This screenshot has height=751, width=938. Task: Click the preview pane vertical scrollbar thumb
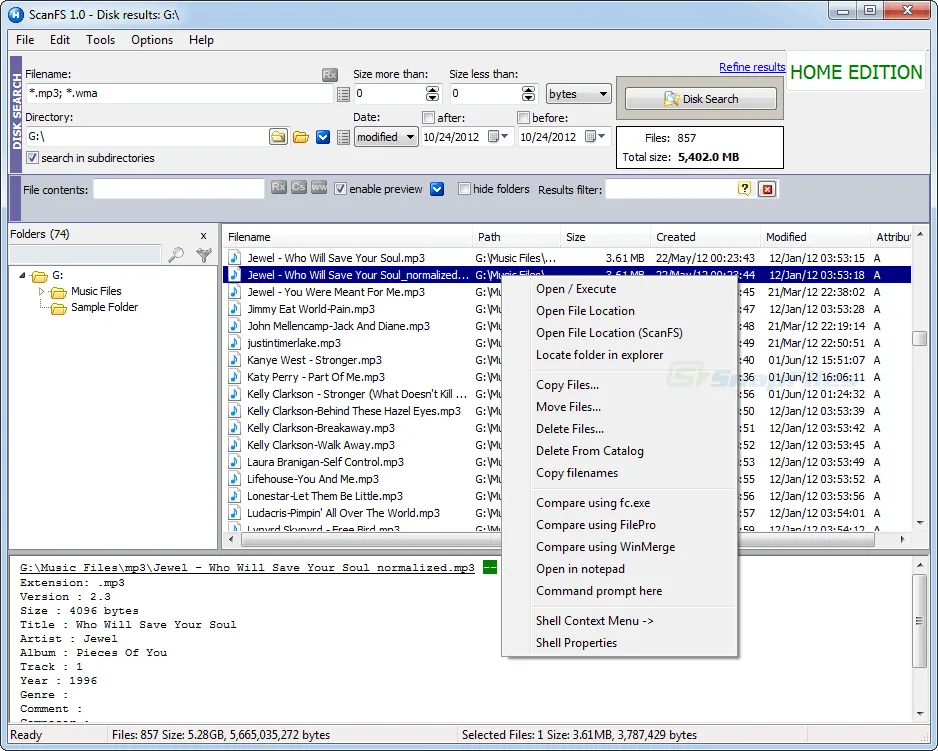(x=919, y=621)
